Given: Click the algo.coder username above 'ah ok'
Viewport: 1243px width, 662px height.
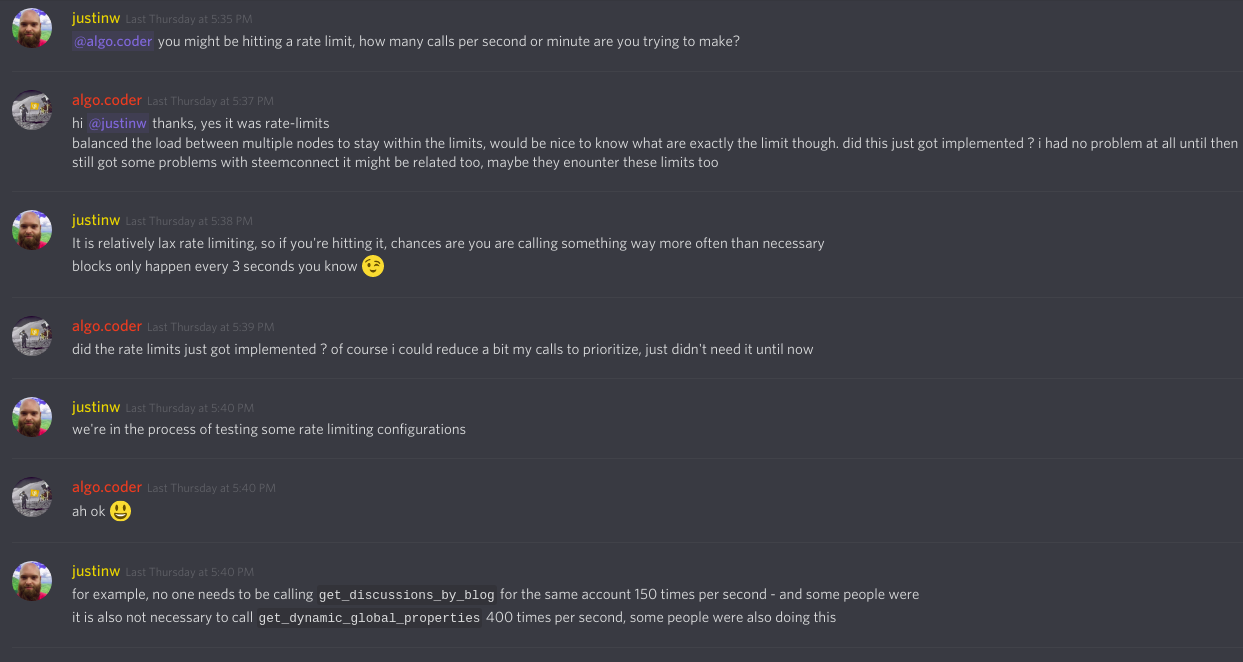Looking at the screenshot, I should (x=107, y=487).
